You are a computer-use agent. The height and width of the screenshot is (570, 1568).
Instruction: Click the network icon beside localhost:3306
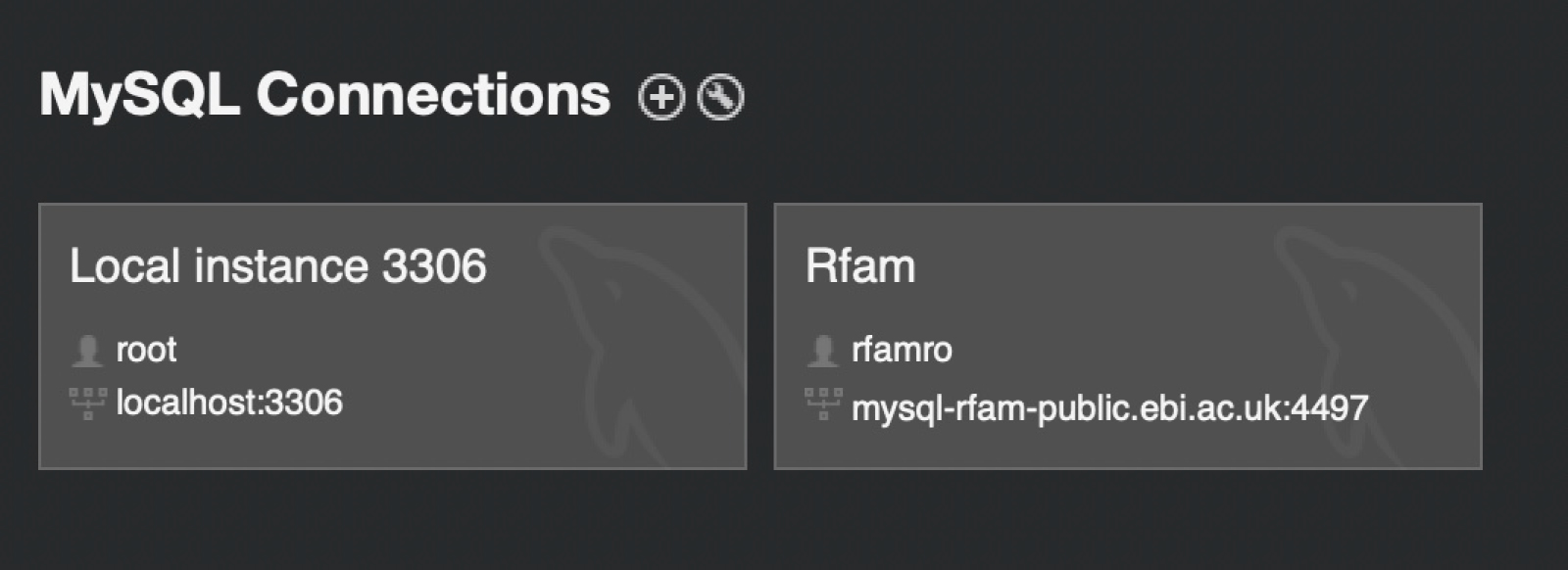[87, 404]
